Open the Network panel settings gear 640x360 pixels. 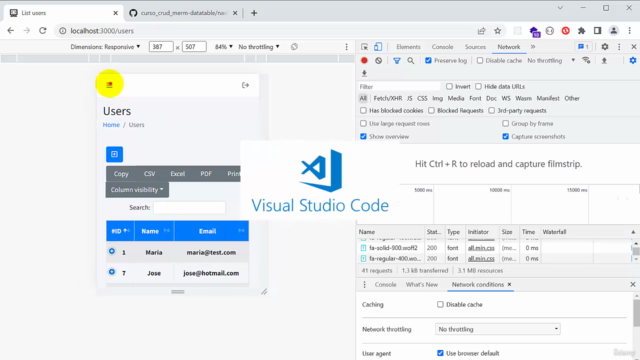(x=633, y=60)
